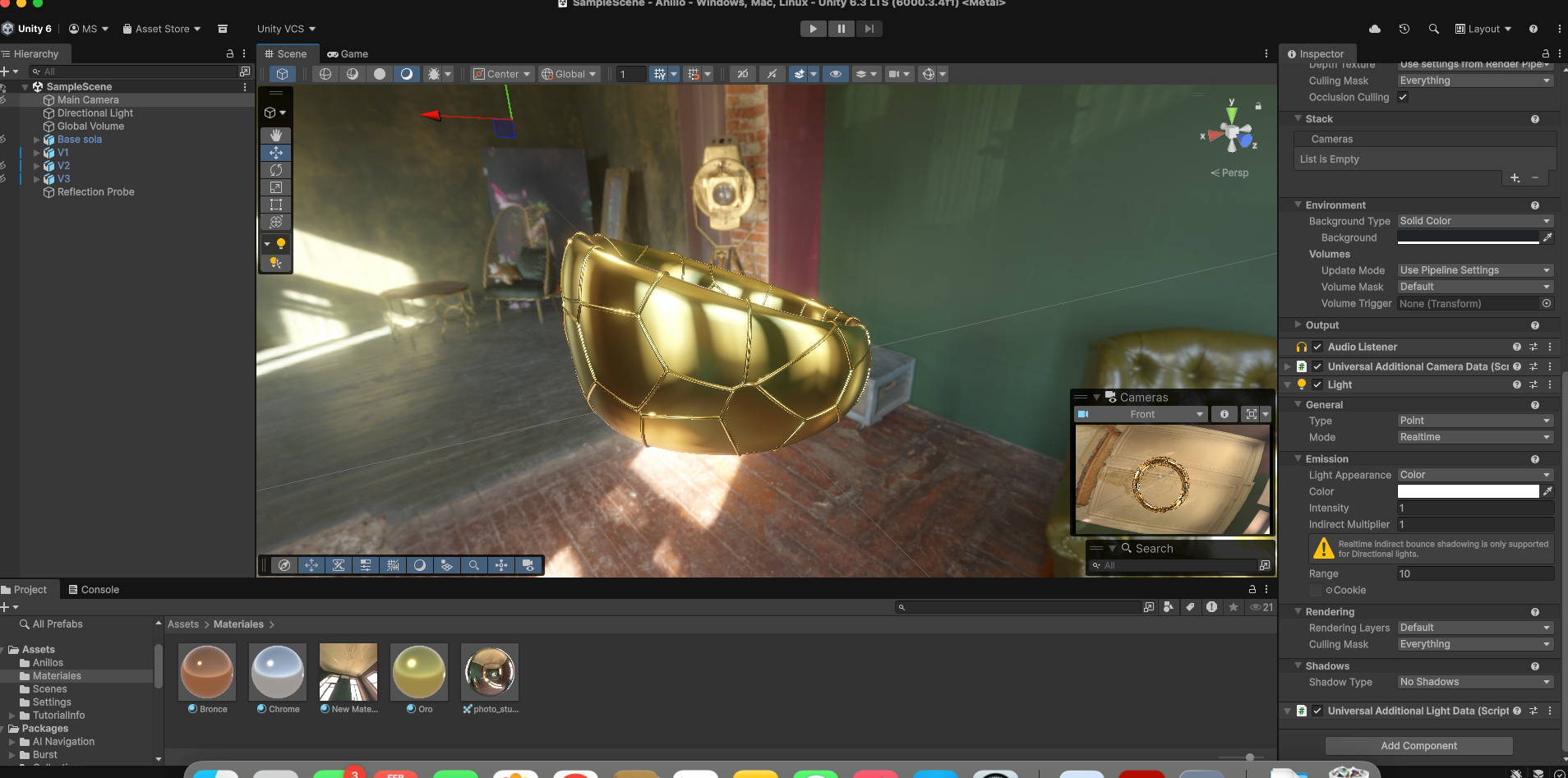Click the Pause button
The height and width of the screenshot is (778, 1568).
coord(842,29)
